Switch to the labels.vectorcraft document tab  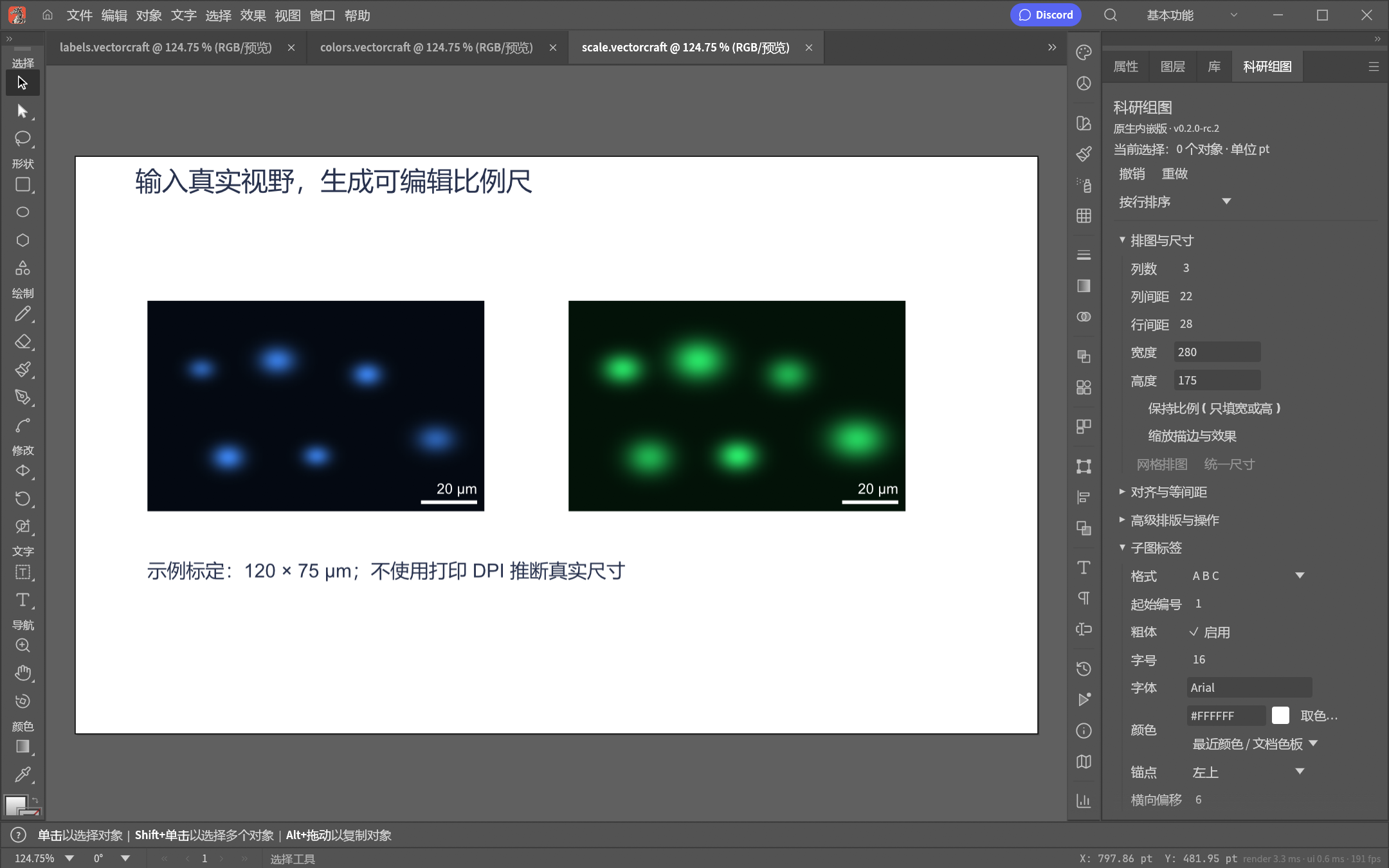[x=166, y=48]
